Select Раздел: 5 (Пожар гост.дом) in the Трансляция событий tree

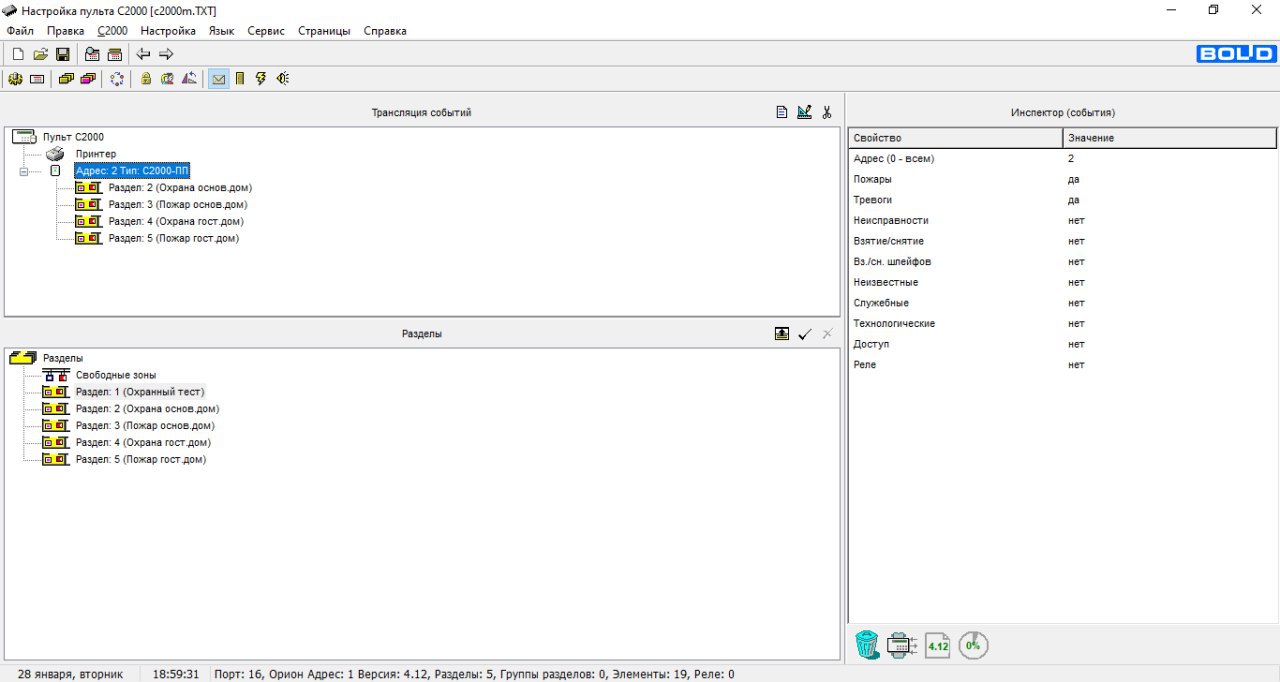coord(174,239)
